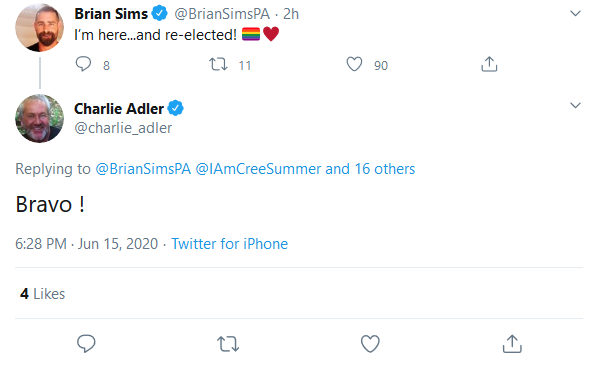View the 4 Likes list

42,294
